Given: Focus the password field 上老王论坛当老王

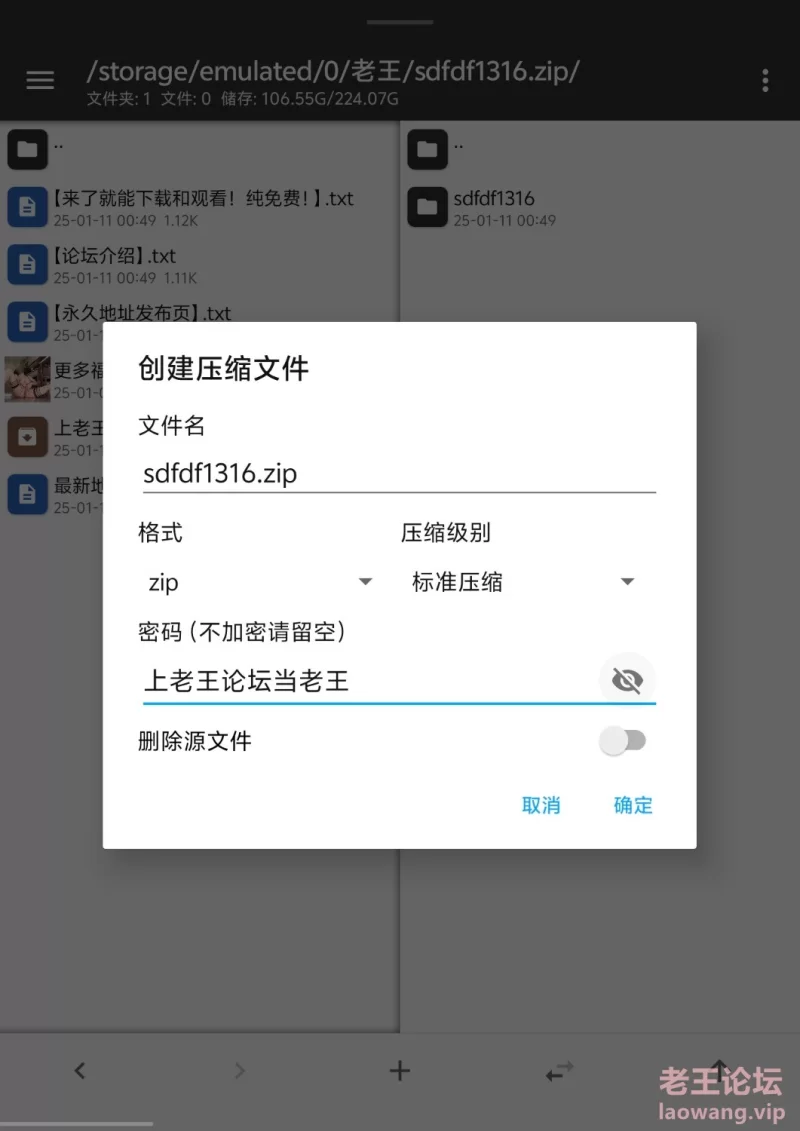Looking at the screenshot, I should pos(369,680).
